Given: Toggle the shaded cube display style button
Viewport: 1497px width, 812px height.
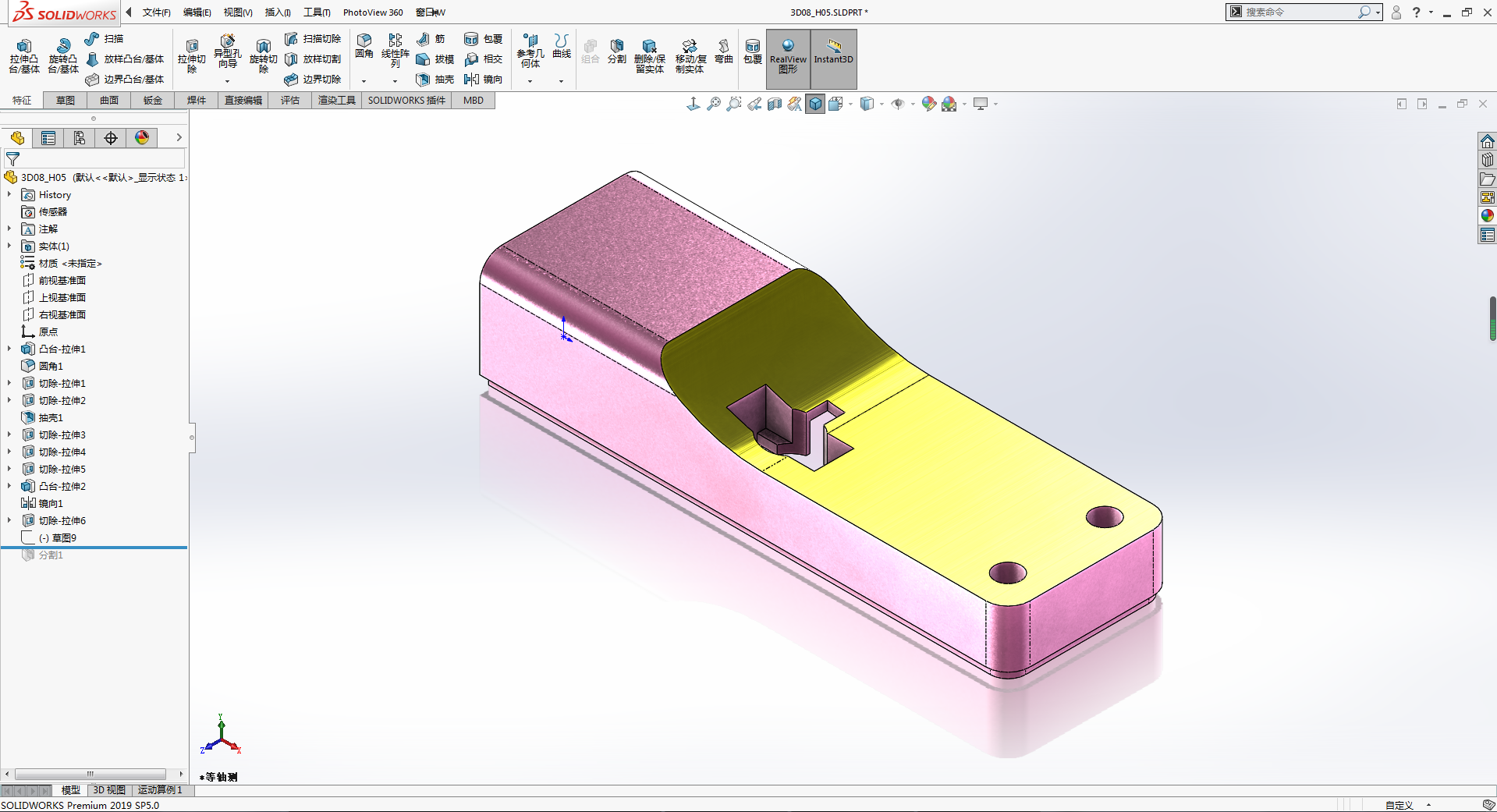Looking at the screenshot, I should tap(815, 104).
